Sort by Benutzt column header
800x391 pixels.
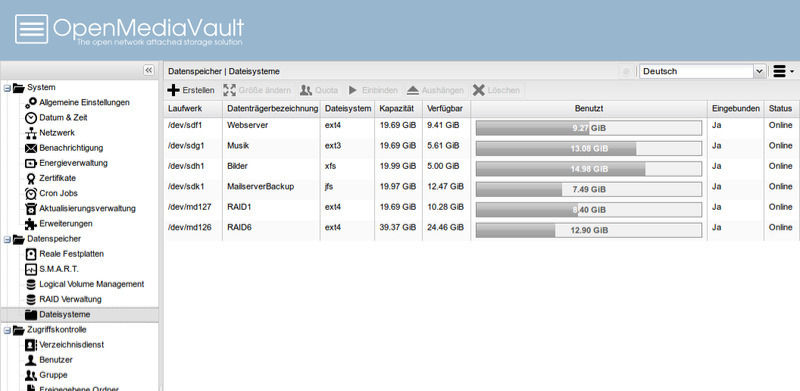tap(589, 109)
